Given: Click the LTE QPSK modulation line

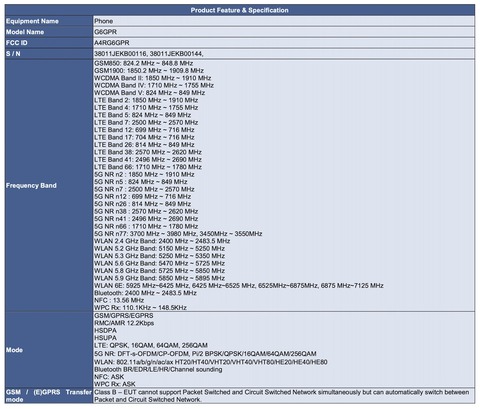Looking at the screenshot, I should (x=151, y=345).
